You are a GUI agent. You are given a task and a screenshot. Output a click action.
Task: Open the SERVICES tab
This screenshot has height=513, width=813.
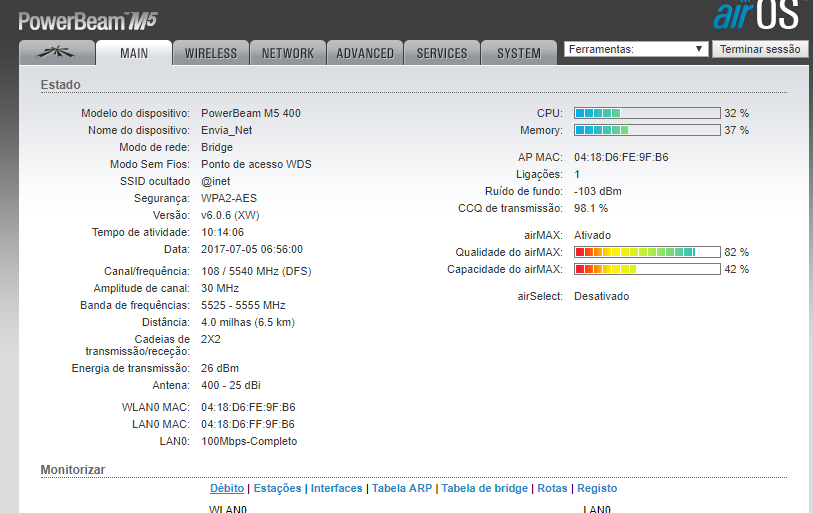[x=442, y=53]
